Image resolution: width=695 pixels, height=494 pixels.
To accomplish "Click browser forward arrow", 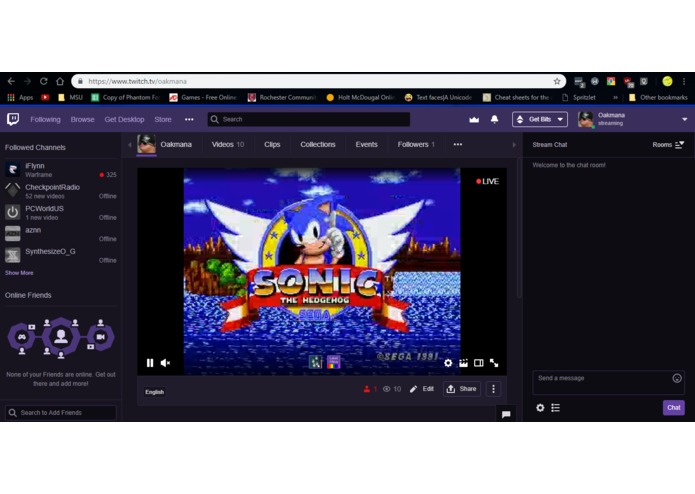I will pos(27,81).
